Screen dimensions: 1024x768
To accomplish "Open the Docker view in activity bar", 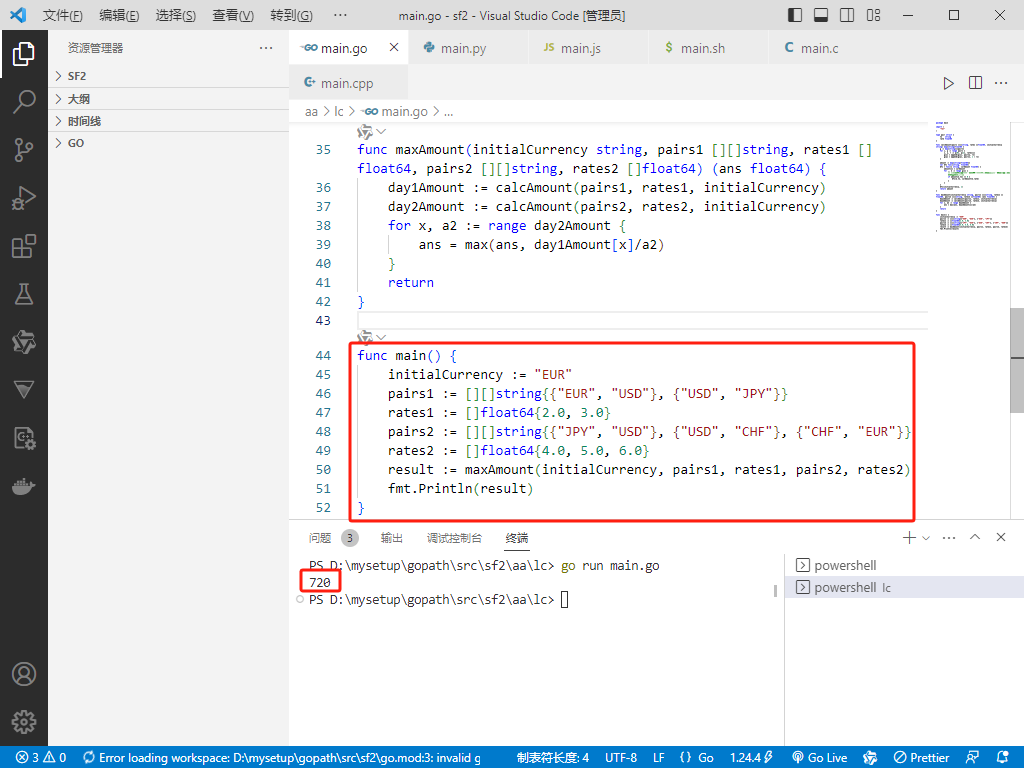I will 24,487.
